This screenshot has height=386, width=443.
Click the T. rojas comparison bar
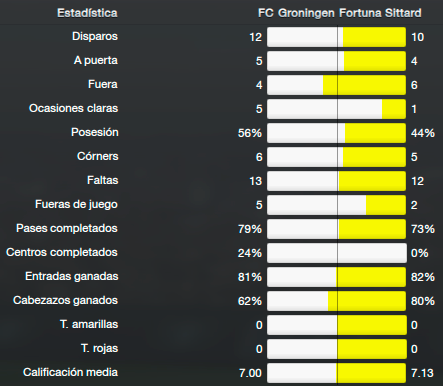pos(336,349)
